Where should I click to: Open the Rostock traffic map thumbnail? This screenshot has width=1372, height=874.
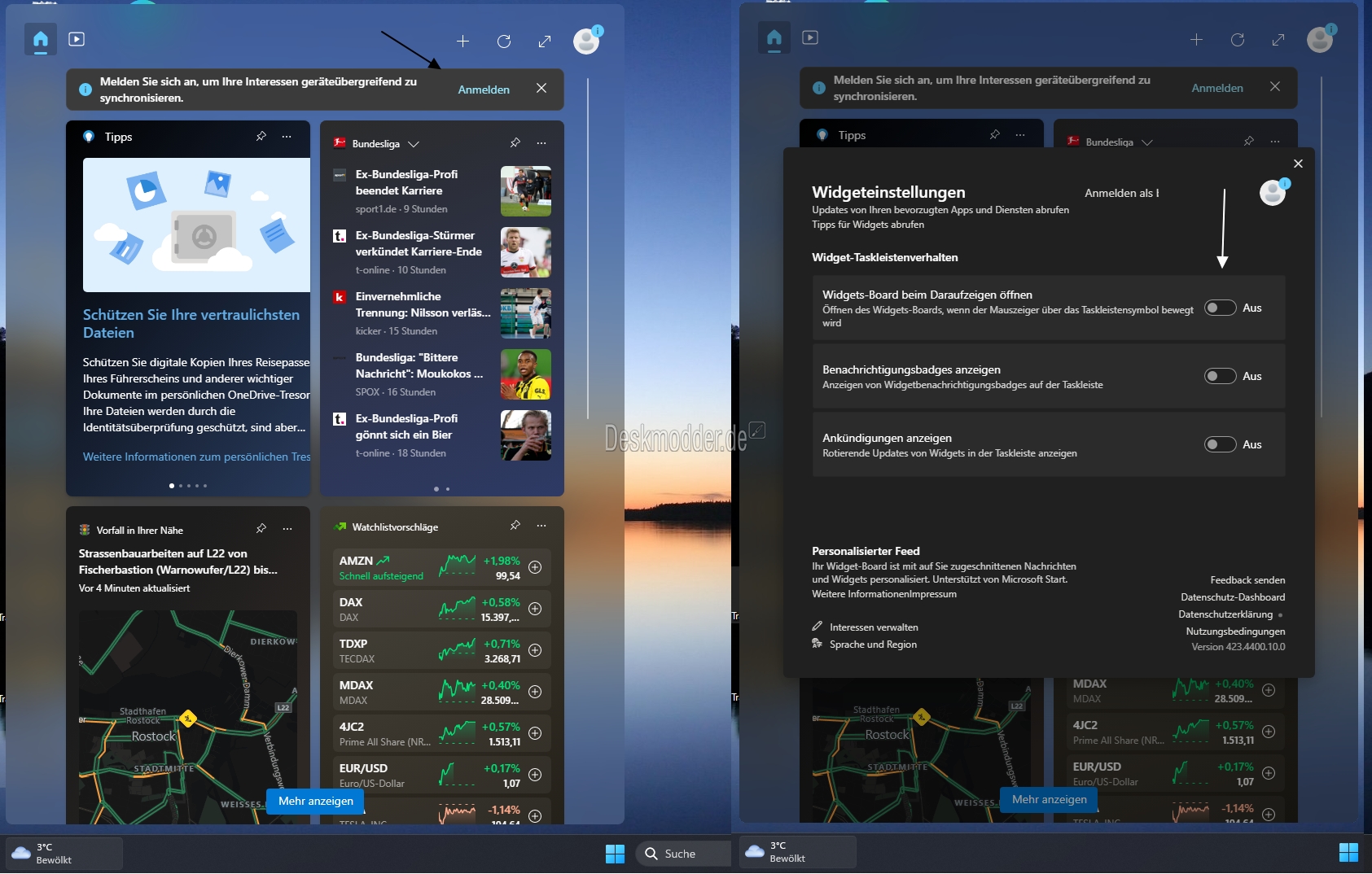click(188, 716)
